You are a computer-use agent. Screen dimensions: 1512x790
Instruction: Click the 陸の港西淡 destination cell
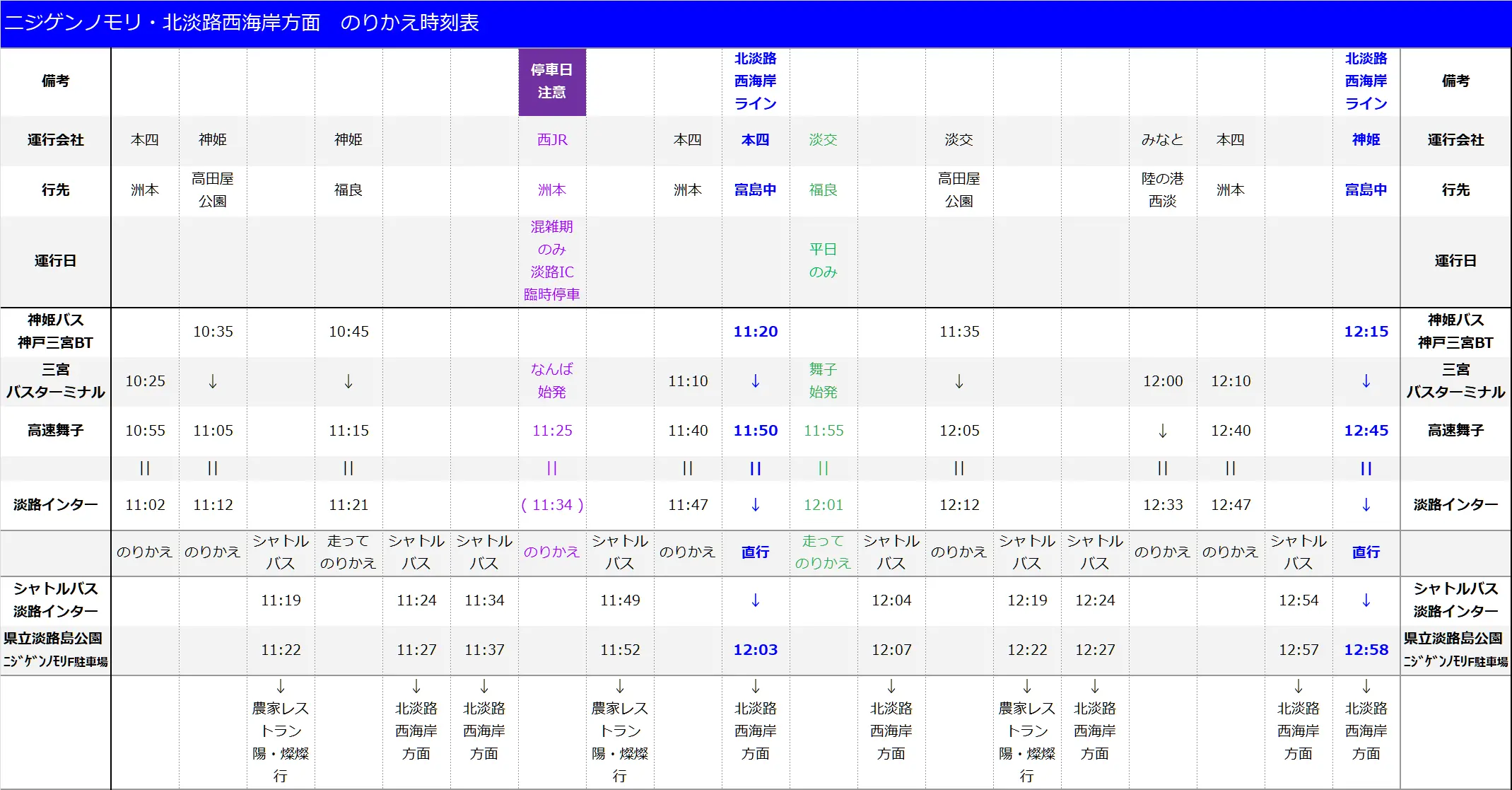[1162, 190]
